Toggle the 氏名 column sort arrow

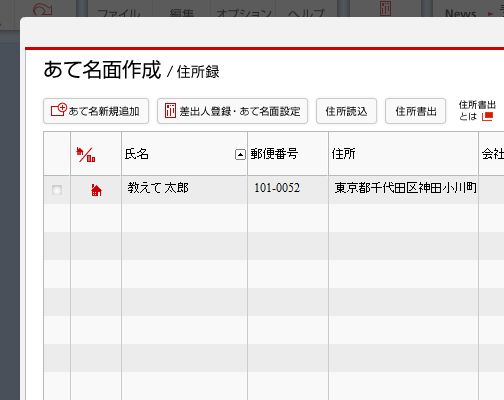click(x=240, y=155)
